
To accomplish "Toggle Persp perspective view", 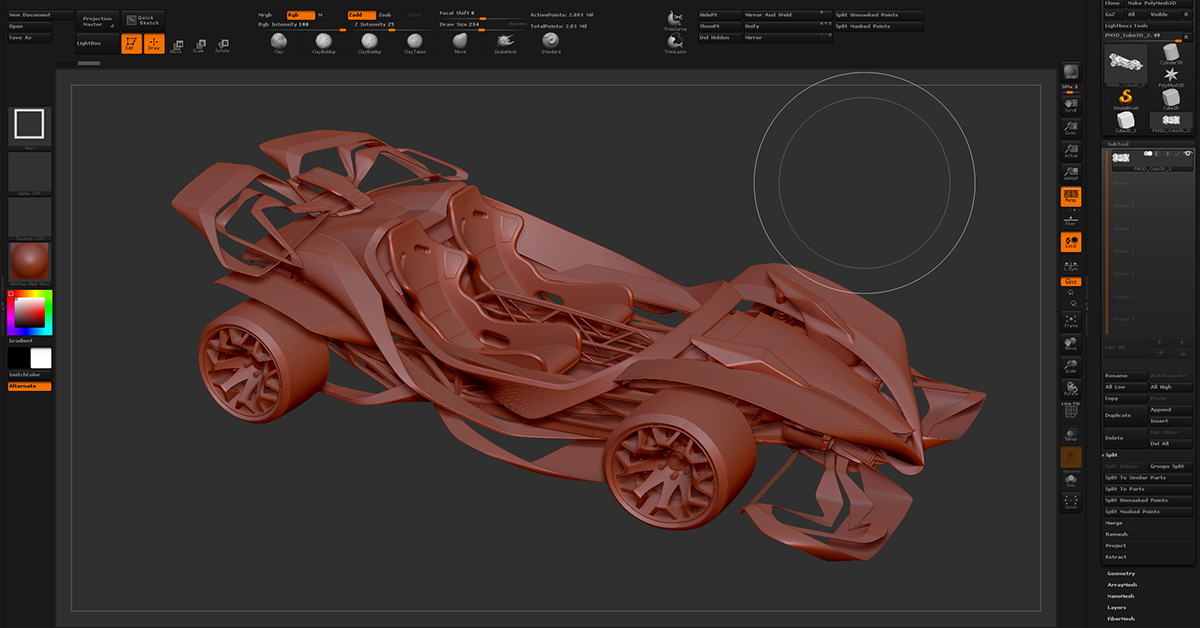I will 1070,197.
